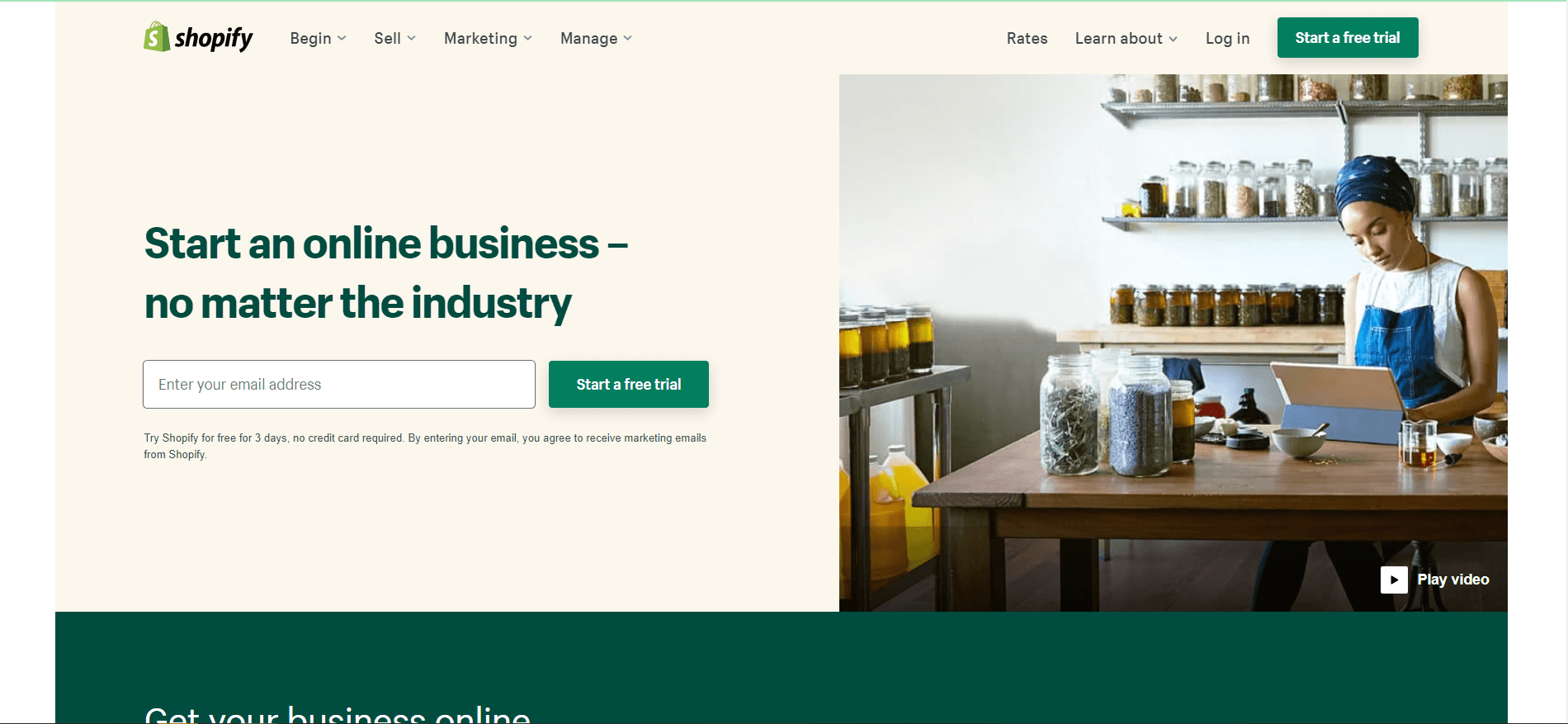Click the Play video triangle icon
The image size is (1568, 724).
coord(1394,580)
